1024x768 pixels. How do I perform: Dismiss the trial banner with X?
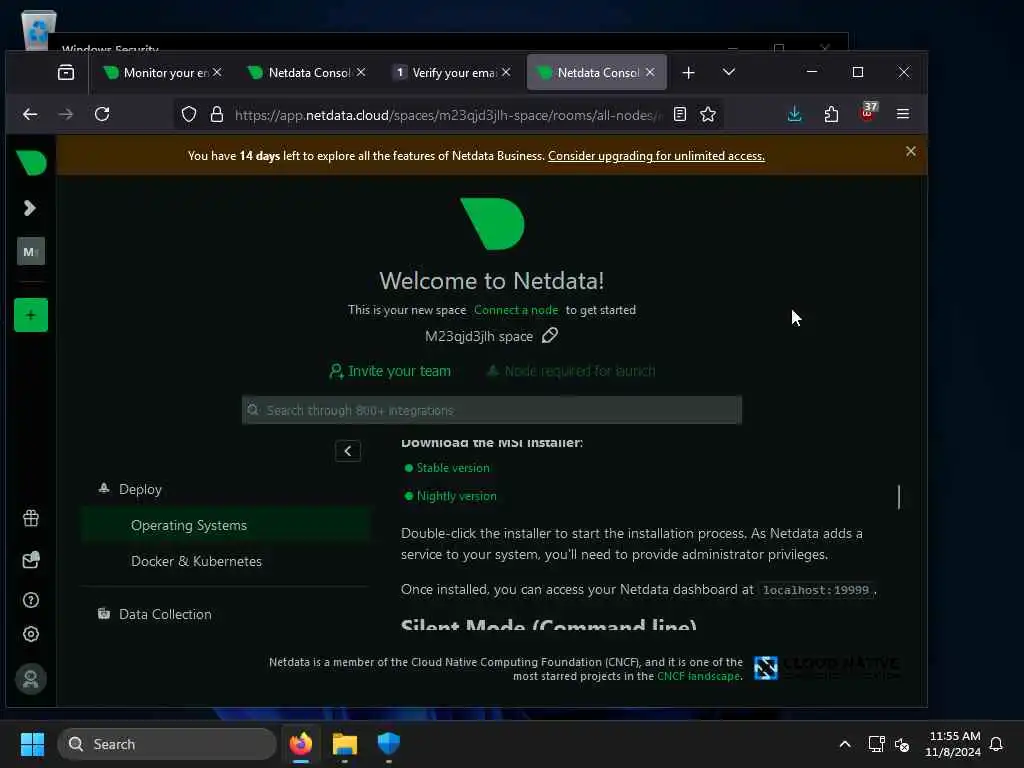coord(910,152)
